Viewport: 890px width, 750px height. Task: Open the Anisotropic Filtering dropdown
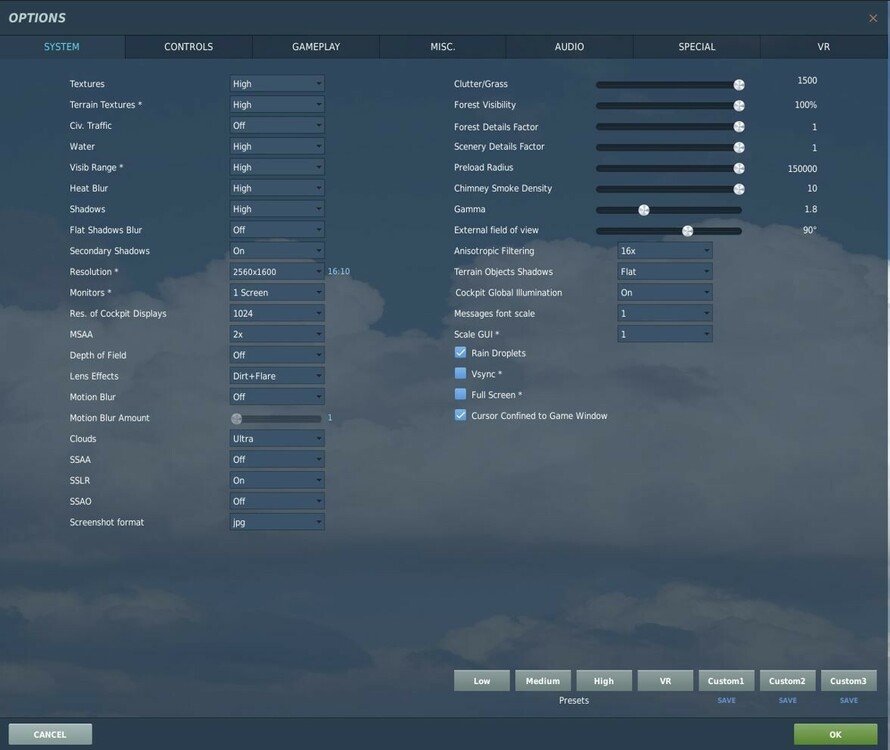(x=664, y=250)
